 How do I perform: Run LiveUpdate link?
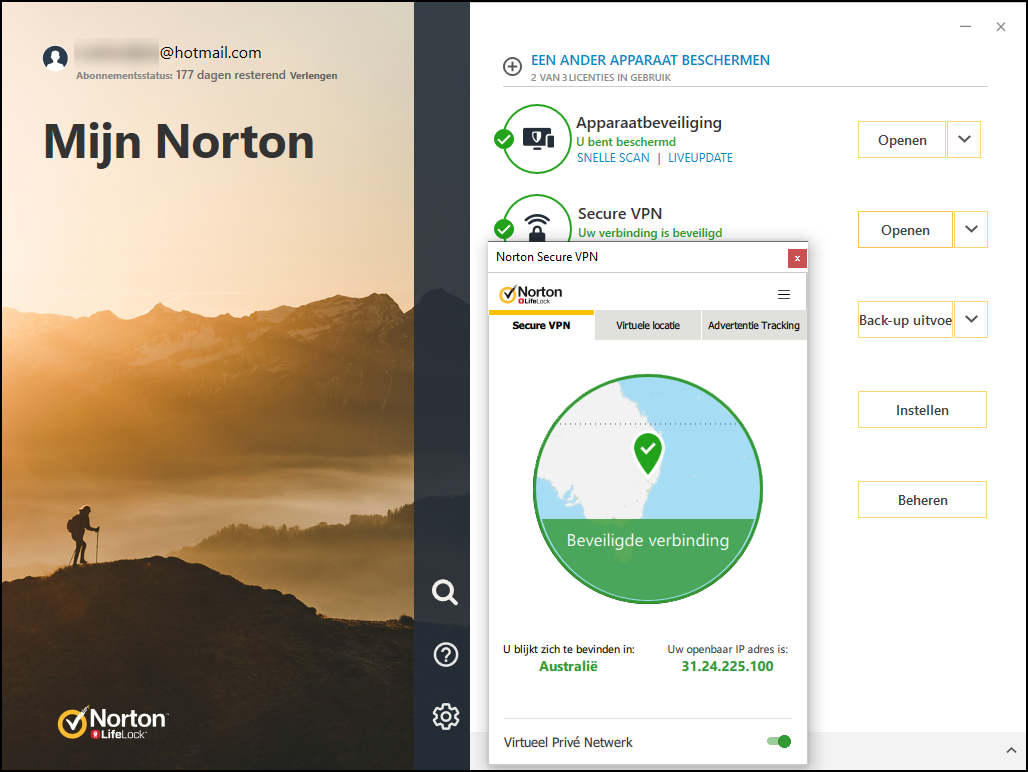pyautogui.click(x=700, y=158)
